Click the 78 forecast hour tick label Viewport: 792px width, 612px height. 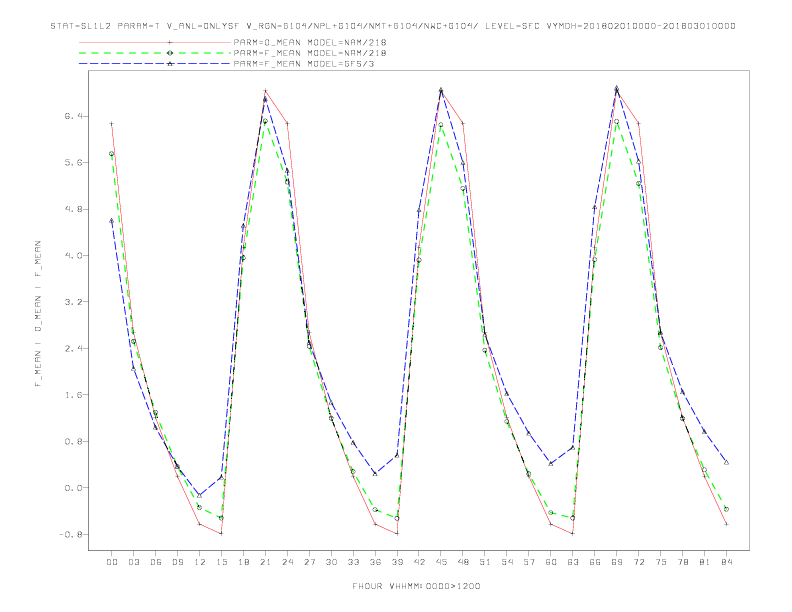[x=683, y=562]
